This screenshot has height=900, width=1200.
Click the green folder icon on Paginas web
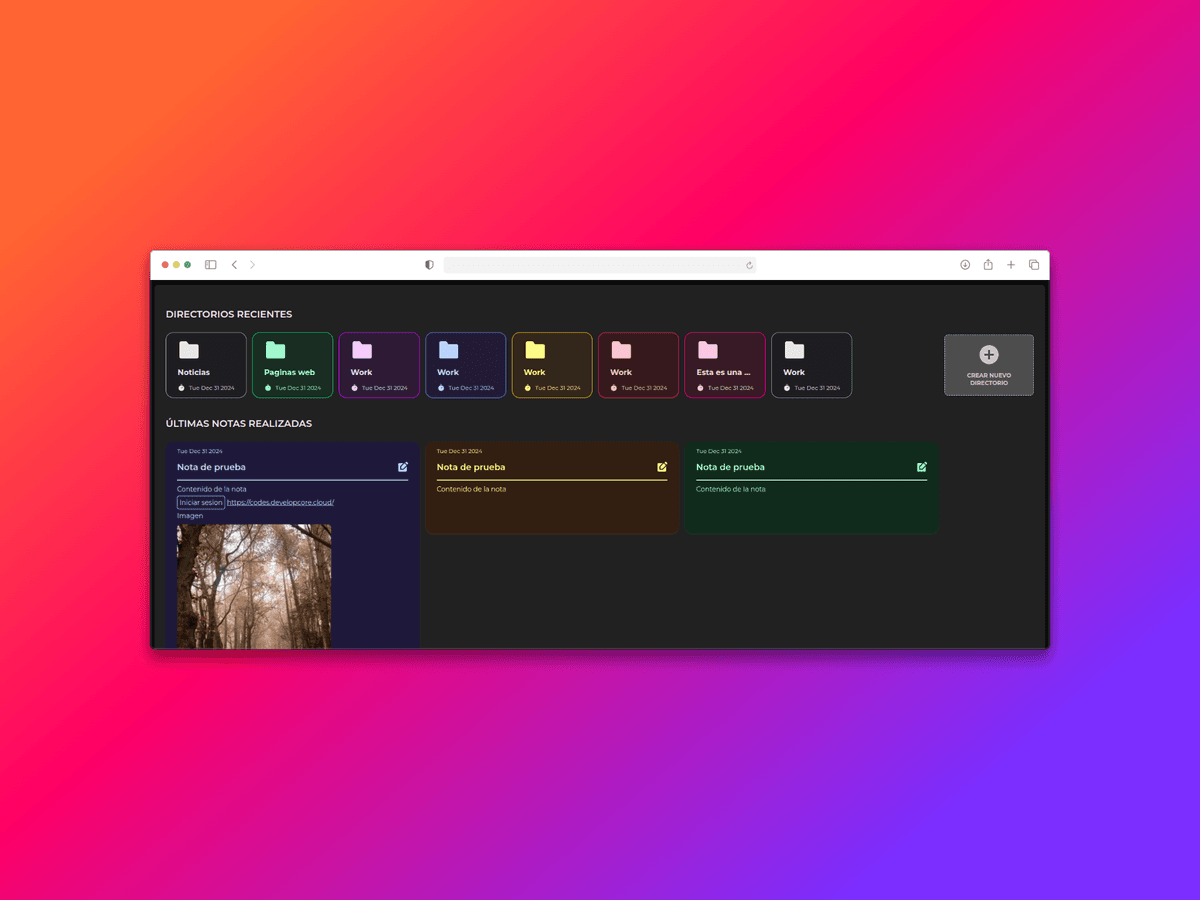(275, 350)
